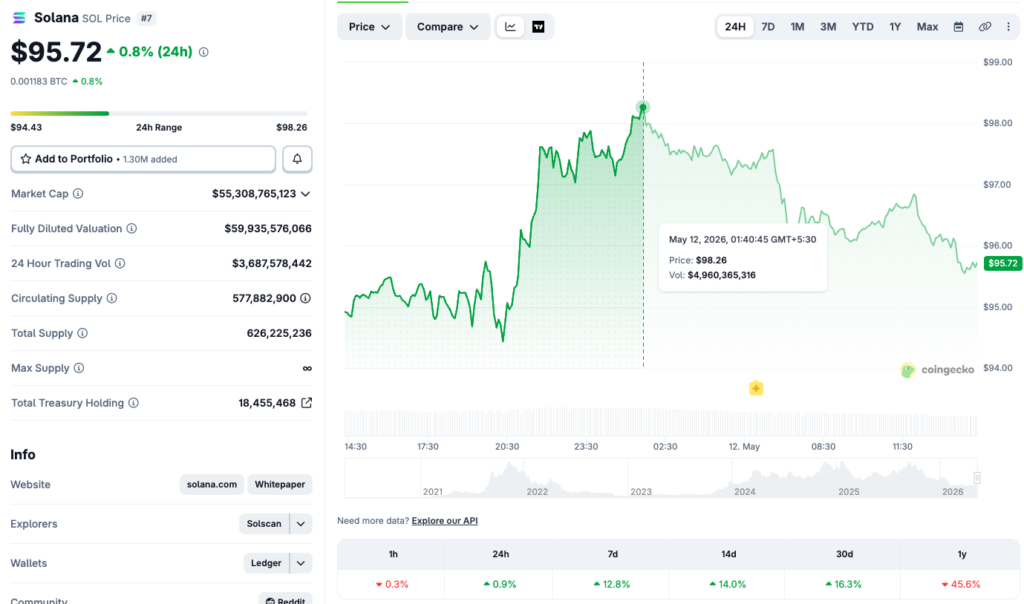The height and width of the screenshot is (604, 1024).
Task: Open the solana.com website link
Action: [212, 485]
